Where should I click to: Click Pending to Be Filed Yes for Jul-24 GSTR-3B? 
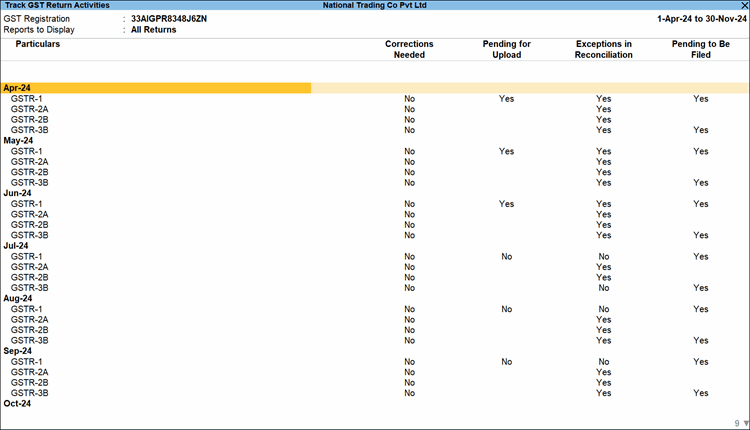(700, 288)
